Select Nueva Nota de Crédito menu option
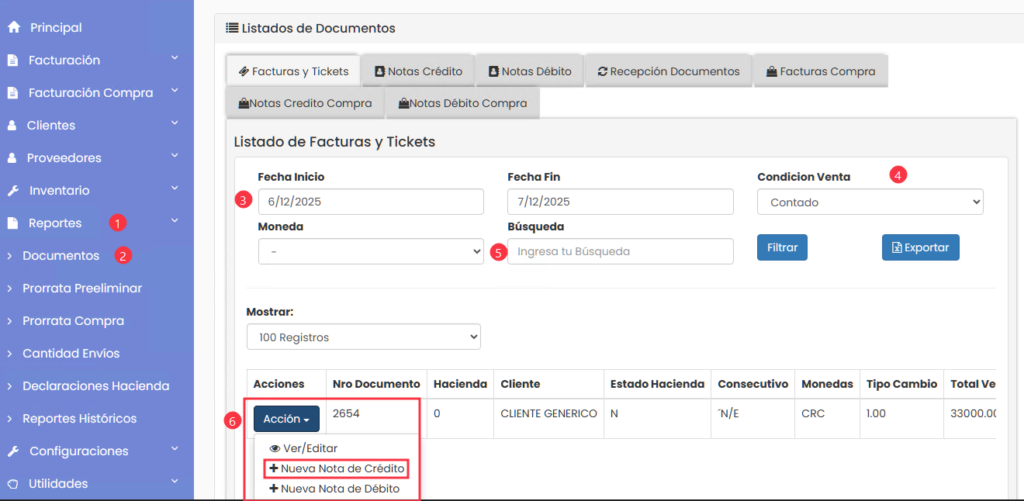The image size is (1024, 501). (x=337, y=468)
